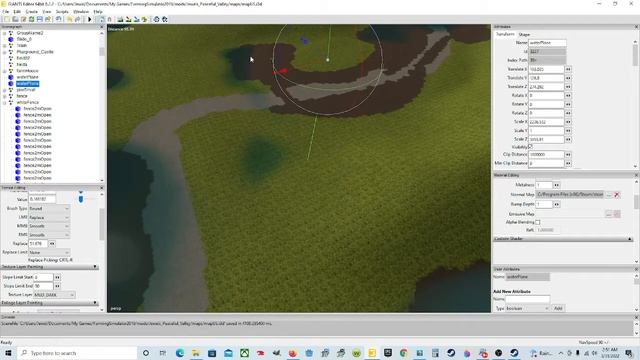640x360 pixels.
Task: Collapse the whiteFence tree node
Action: coord(4,102)
